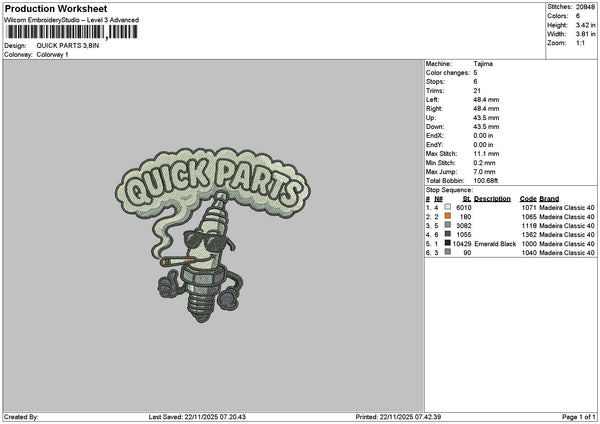600x424 pixels.
Task: Click the Max Stitch value "11.1 mm"
Action: pos(486,154)
